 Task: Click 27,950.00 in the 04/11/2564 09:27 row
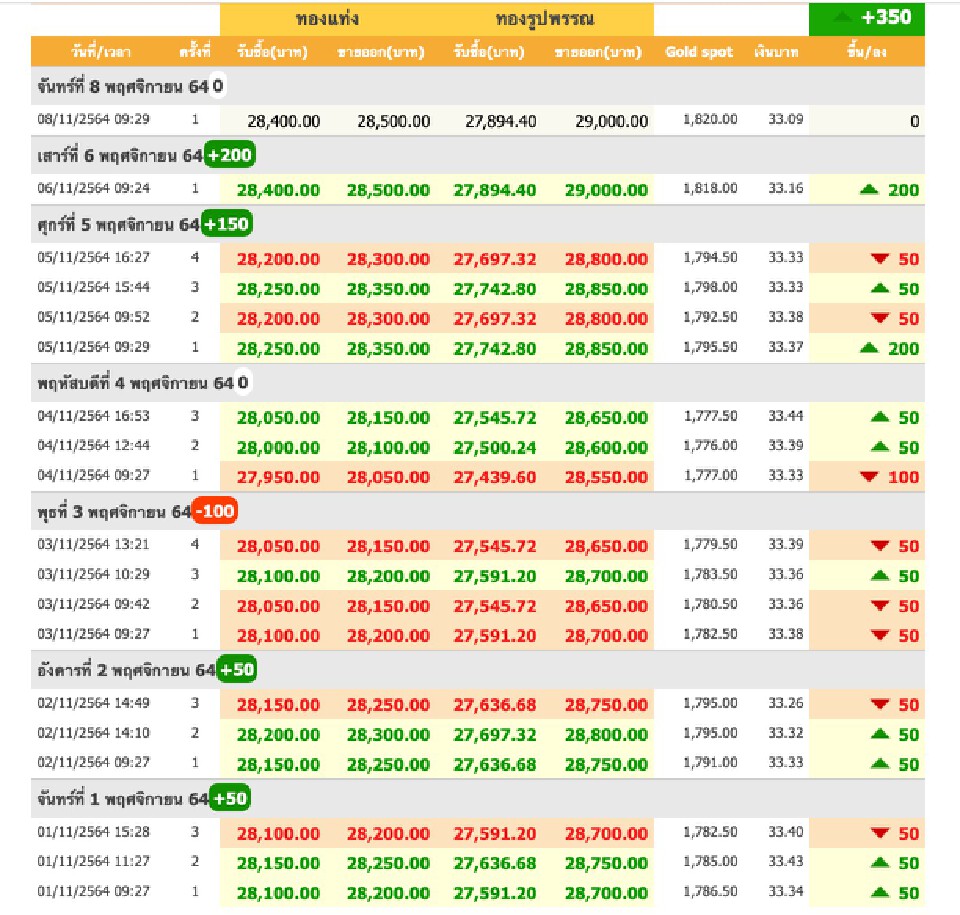[278, 477]
